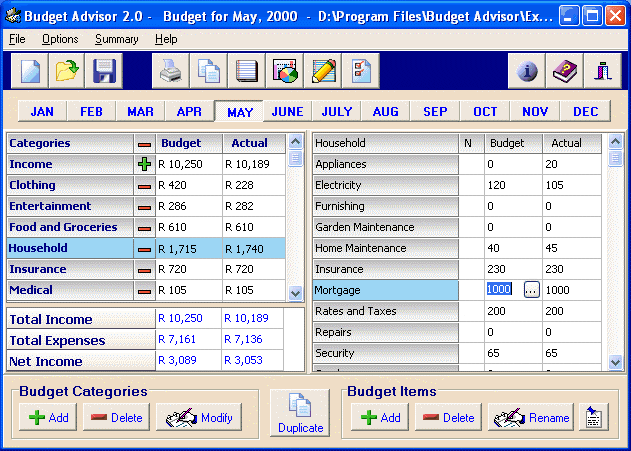Select the Repairs item row
Viewport: 631px width, 451px height.
(386, 332)
